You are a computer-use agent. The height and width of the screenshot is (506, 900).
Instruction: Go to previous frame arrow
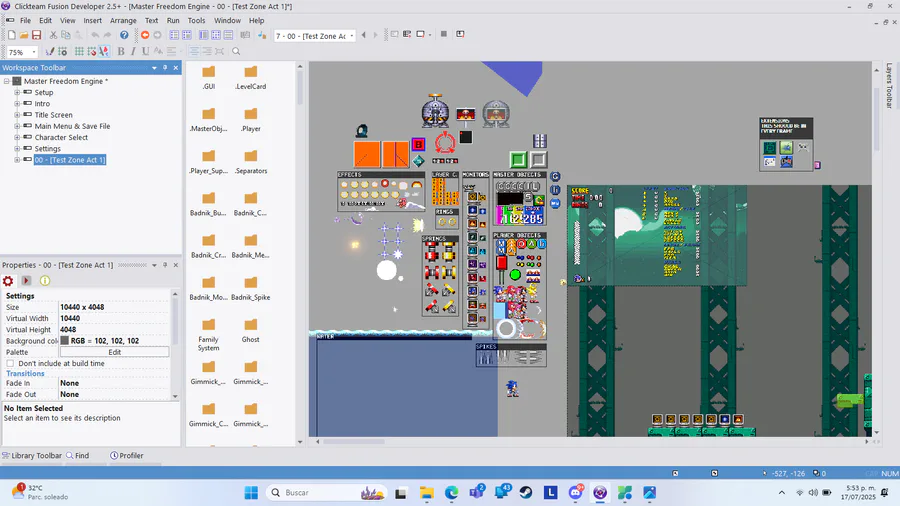click(x=363, y=36)
